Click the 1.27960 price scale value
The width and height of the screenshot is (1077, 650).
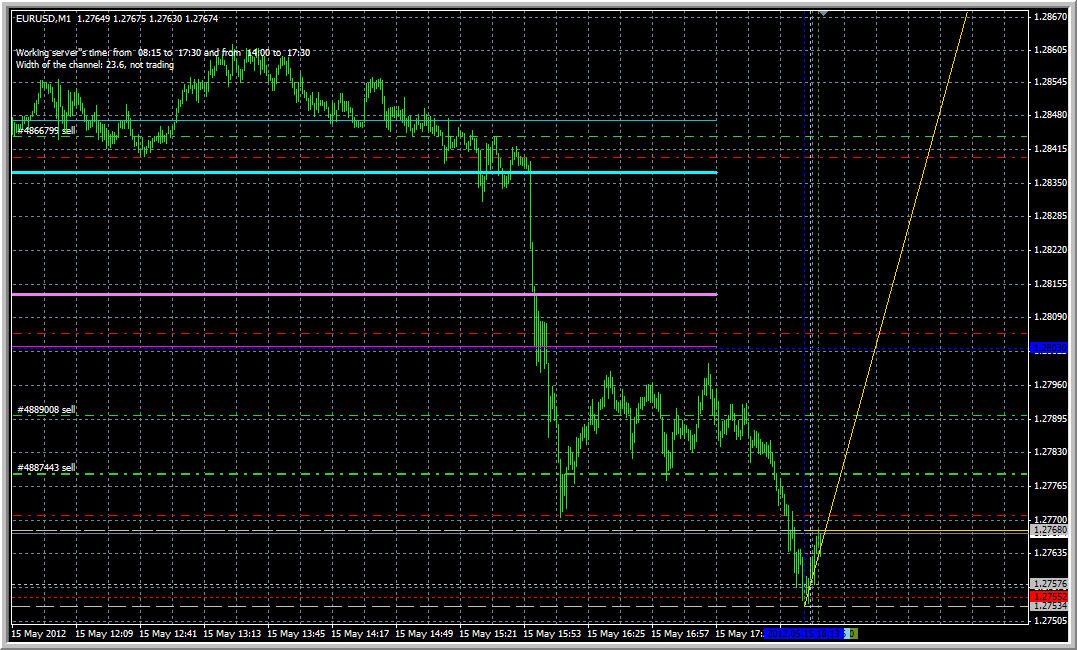pyautogui.click(x=1050, y=385)
